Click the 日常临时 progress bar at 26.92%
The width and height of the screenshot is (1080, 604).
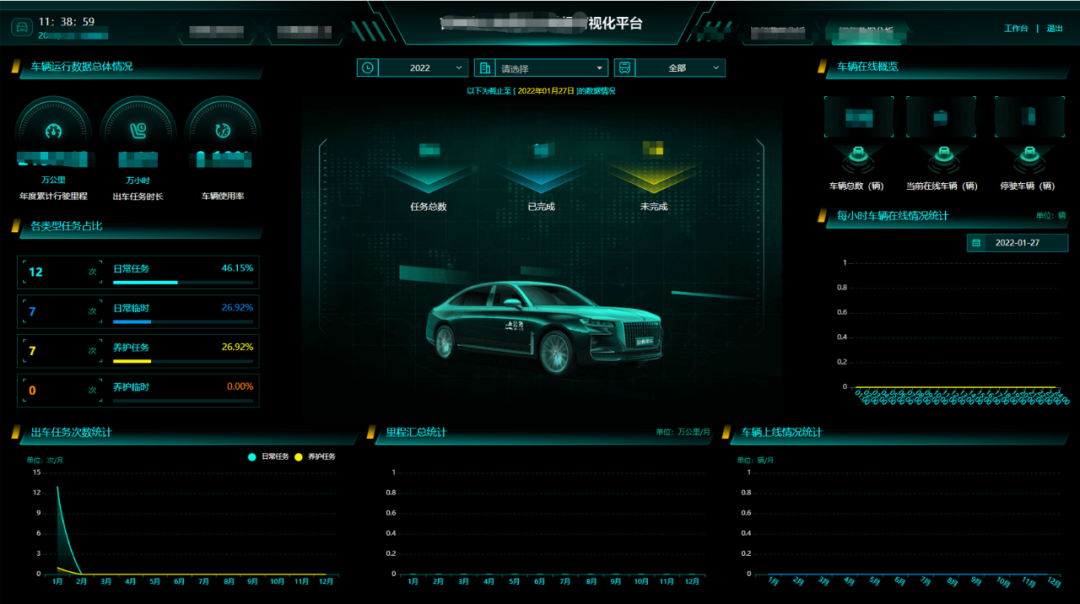(x=183, y=322)
